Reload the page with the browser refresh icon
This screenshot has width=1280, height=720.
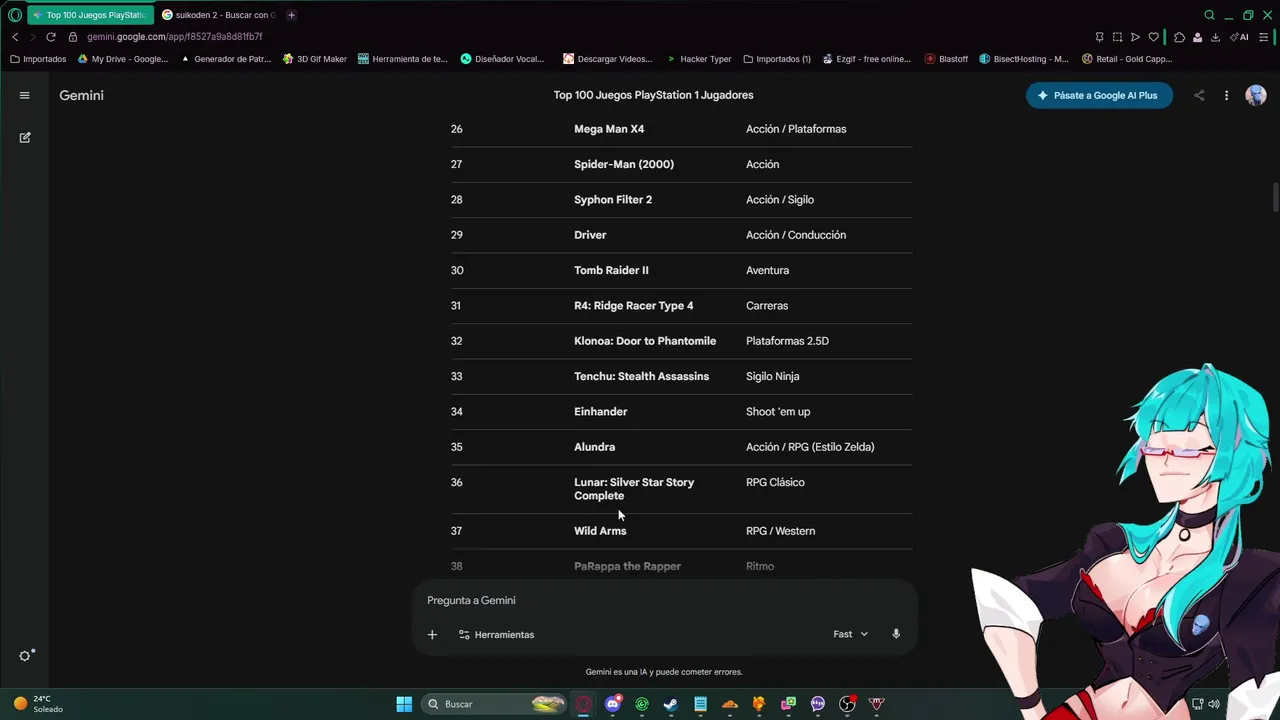pos(51,37)
